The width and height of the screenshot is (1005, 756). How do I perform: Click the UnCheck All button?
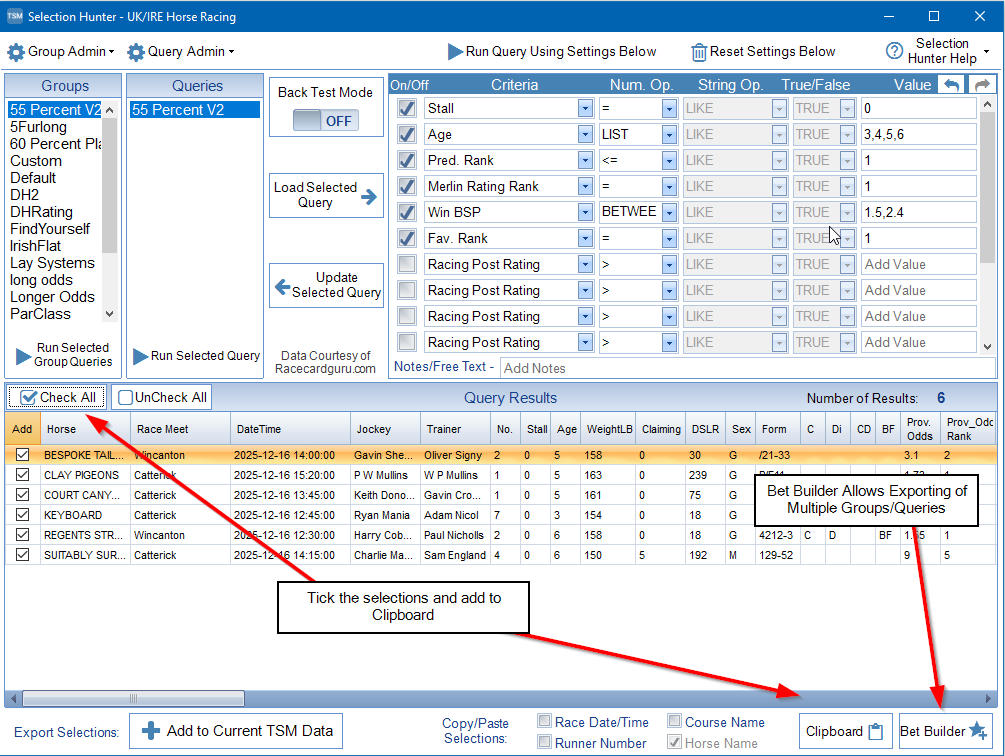pyautogui.click(x=162, y=397)
